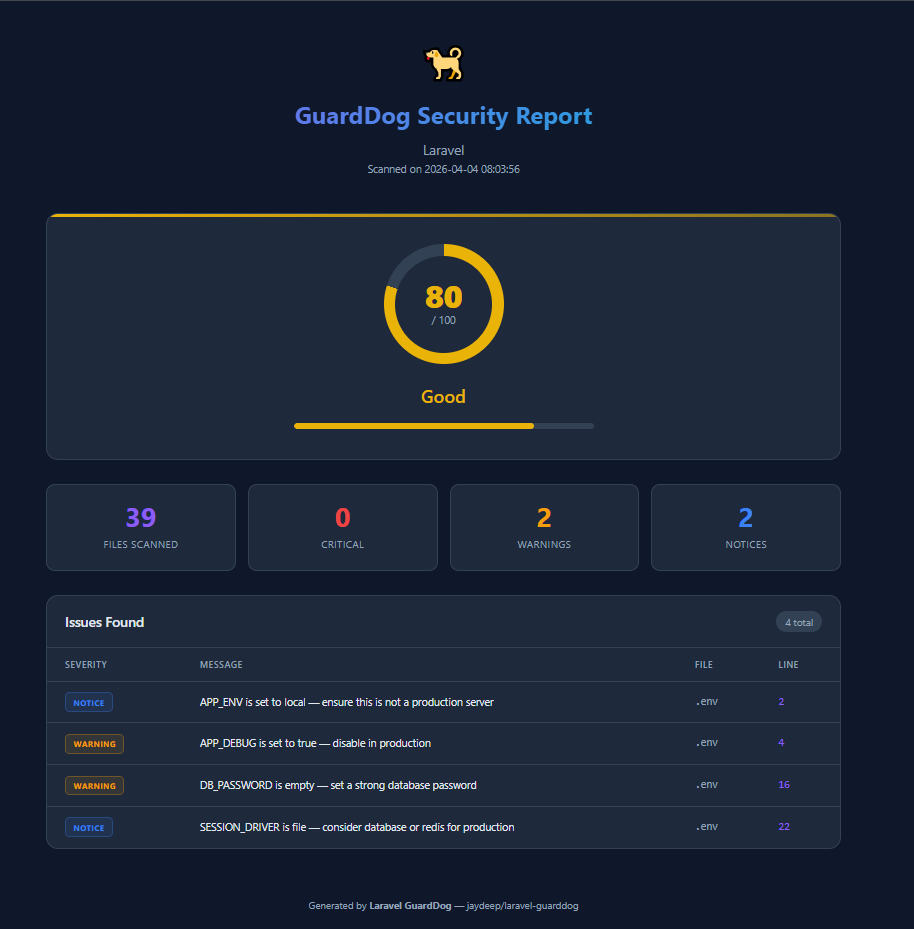Click the "4 total" issues count badge
Viewport: 914px width, 929px height.
pos(798,623)
